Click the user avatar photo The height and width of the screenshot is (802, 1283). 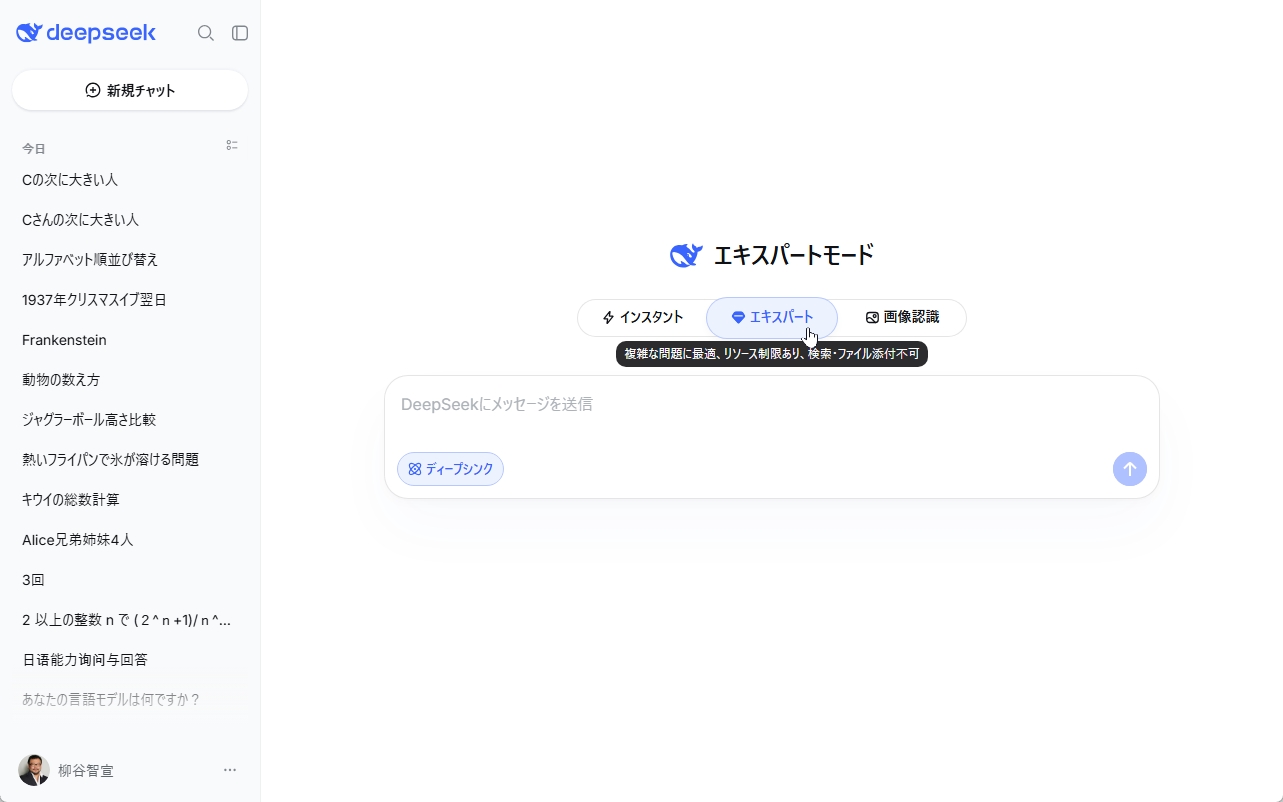pyautogui.click(x=34, y=770)
